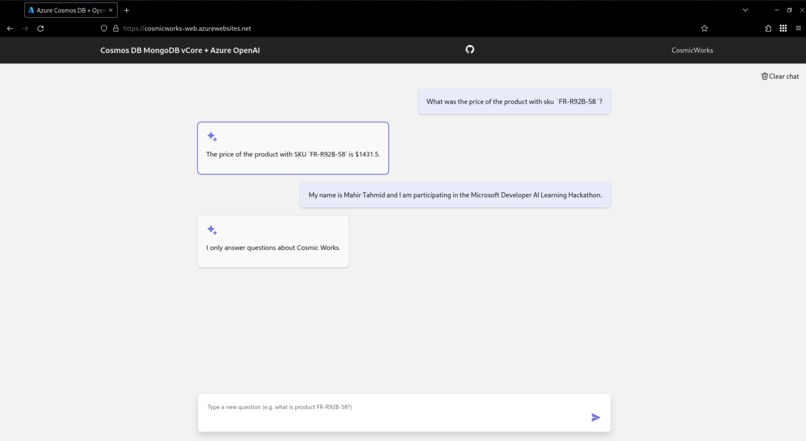Bookmark this page with the star icon

704,28
